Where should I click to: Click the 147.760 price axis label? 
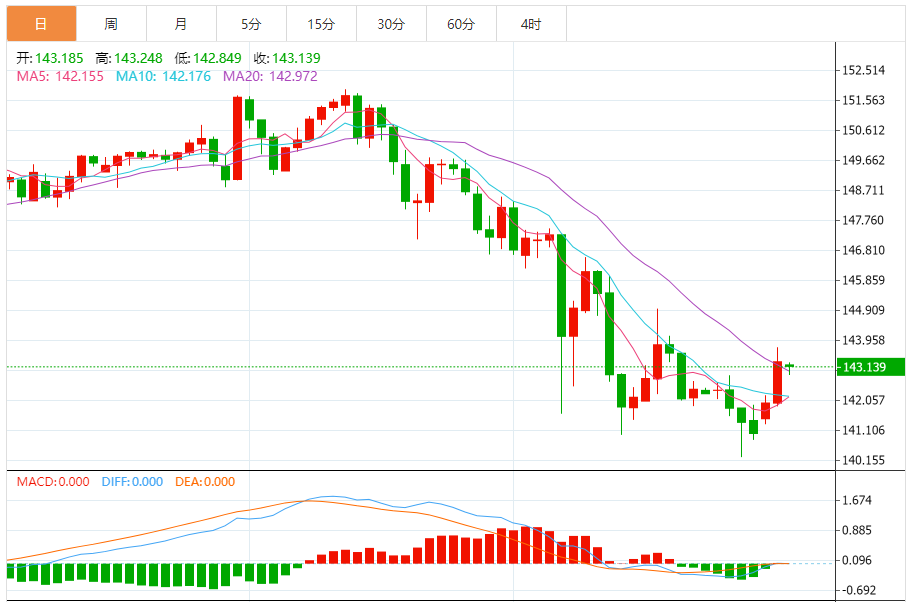coord(864,220)
